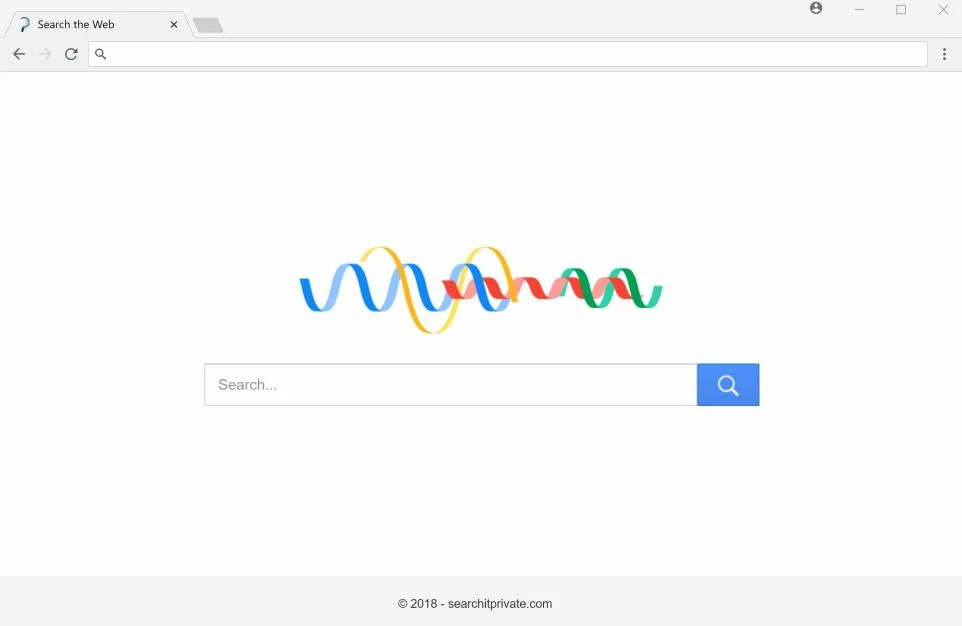This screenshot has height=626, width=962.
Task: Reload the current page
Action: coord(71,54)
